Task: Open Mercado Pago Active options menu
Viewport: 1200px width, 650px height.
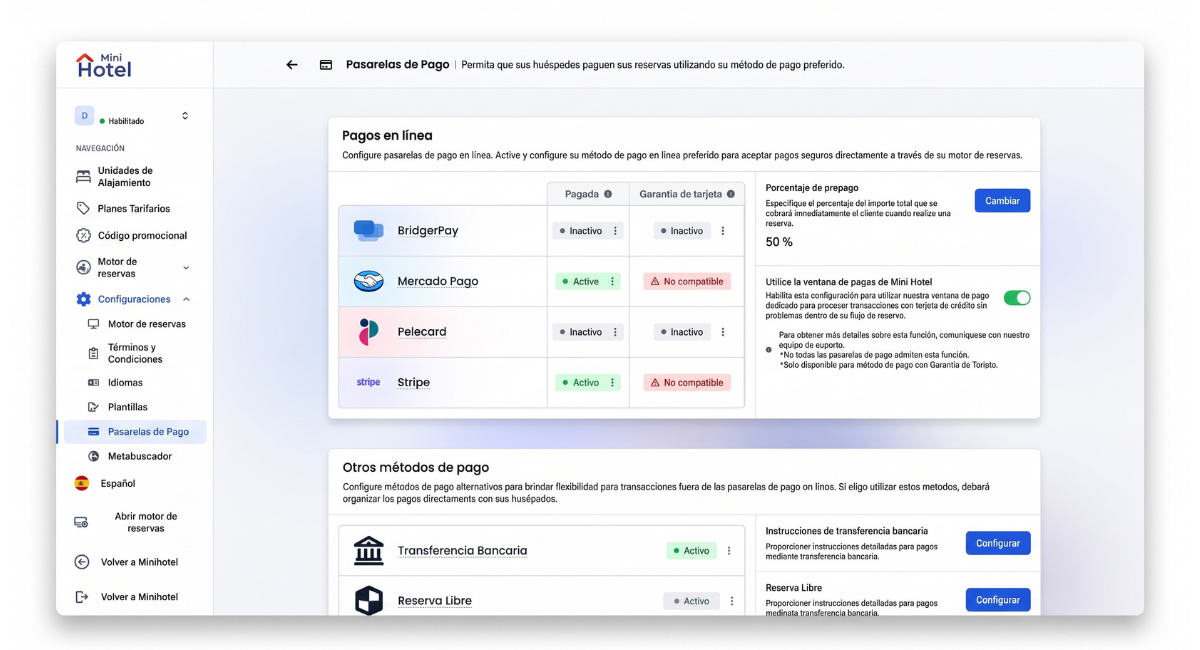Action: [612, 282]
